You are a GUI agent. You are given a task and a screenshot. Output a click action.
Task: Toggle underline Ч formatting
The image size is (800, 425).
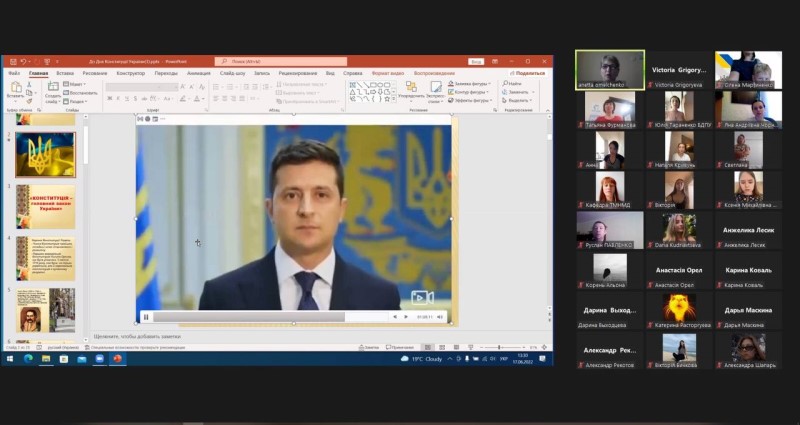pos(127,98)
